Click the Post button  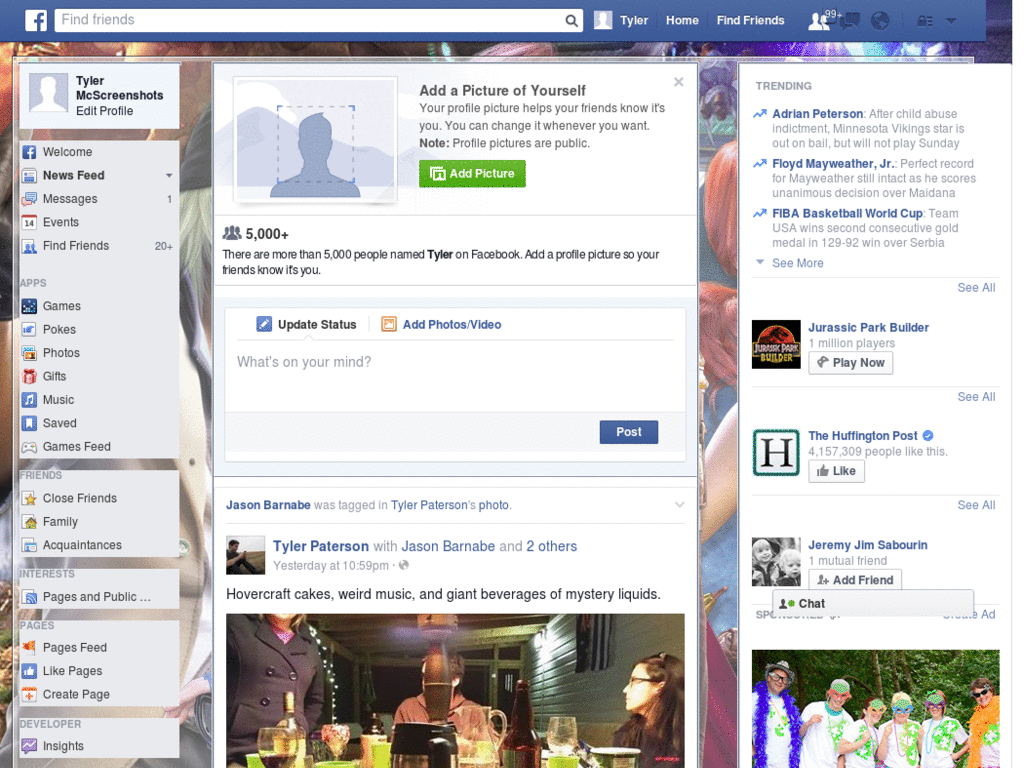628,432
